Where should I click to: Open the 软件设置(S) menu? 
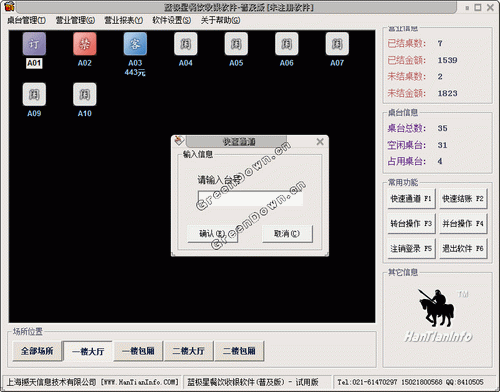tap(172, 20)
